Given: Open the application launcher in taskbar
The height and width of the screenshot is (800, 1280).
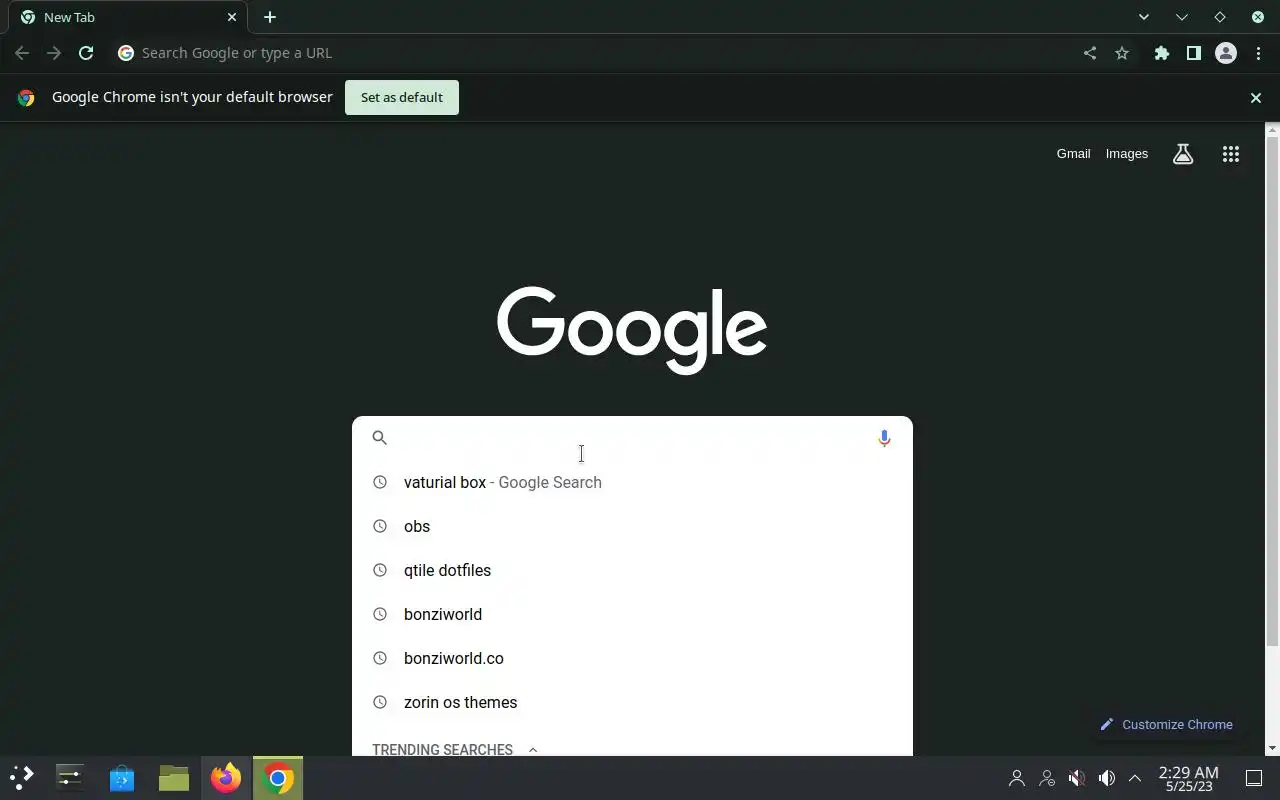Looking at the screenshot, I should tap(22, 778).
